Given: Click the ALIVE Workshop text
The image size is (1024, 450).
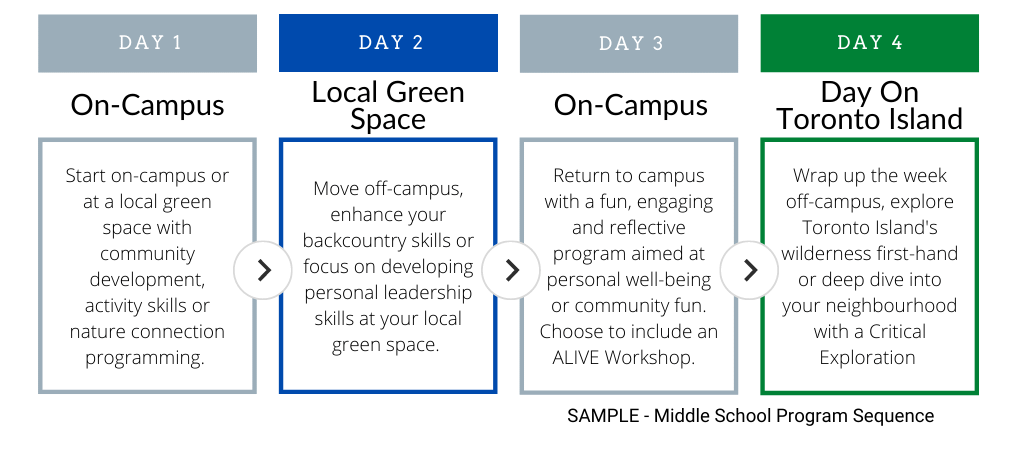Looking at the screenshot, I should [624, 358].
